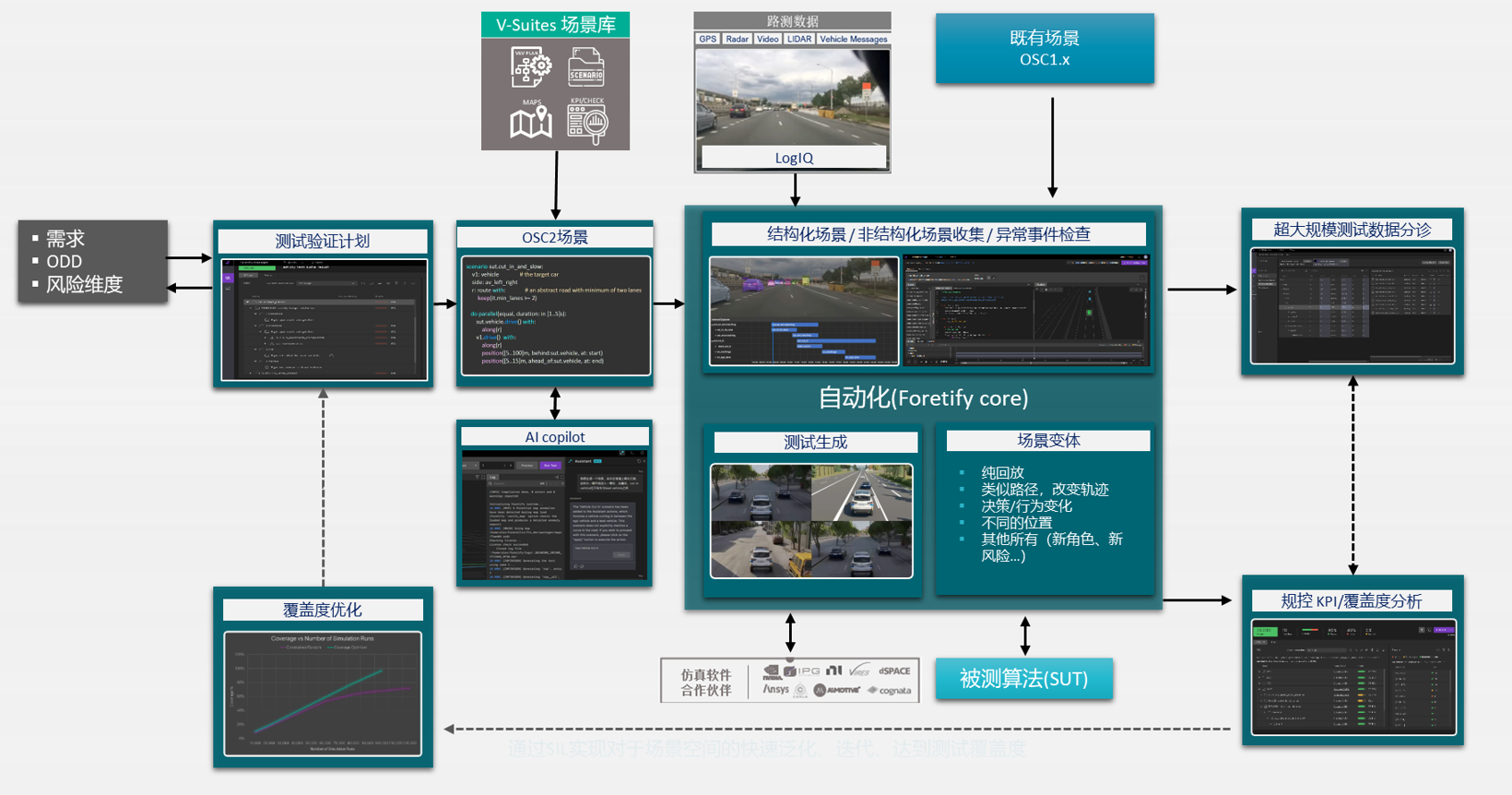1512x795 pixels.
Task: Open bottom-left test generation image
Action: [x=761, y=550]
